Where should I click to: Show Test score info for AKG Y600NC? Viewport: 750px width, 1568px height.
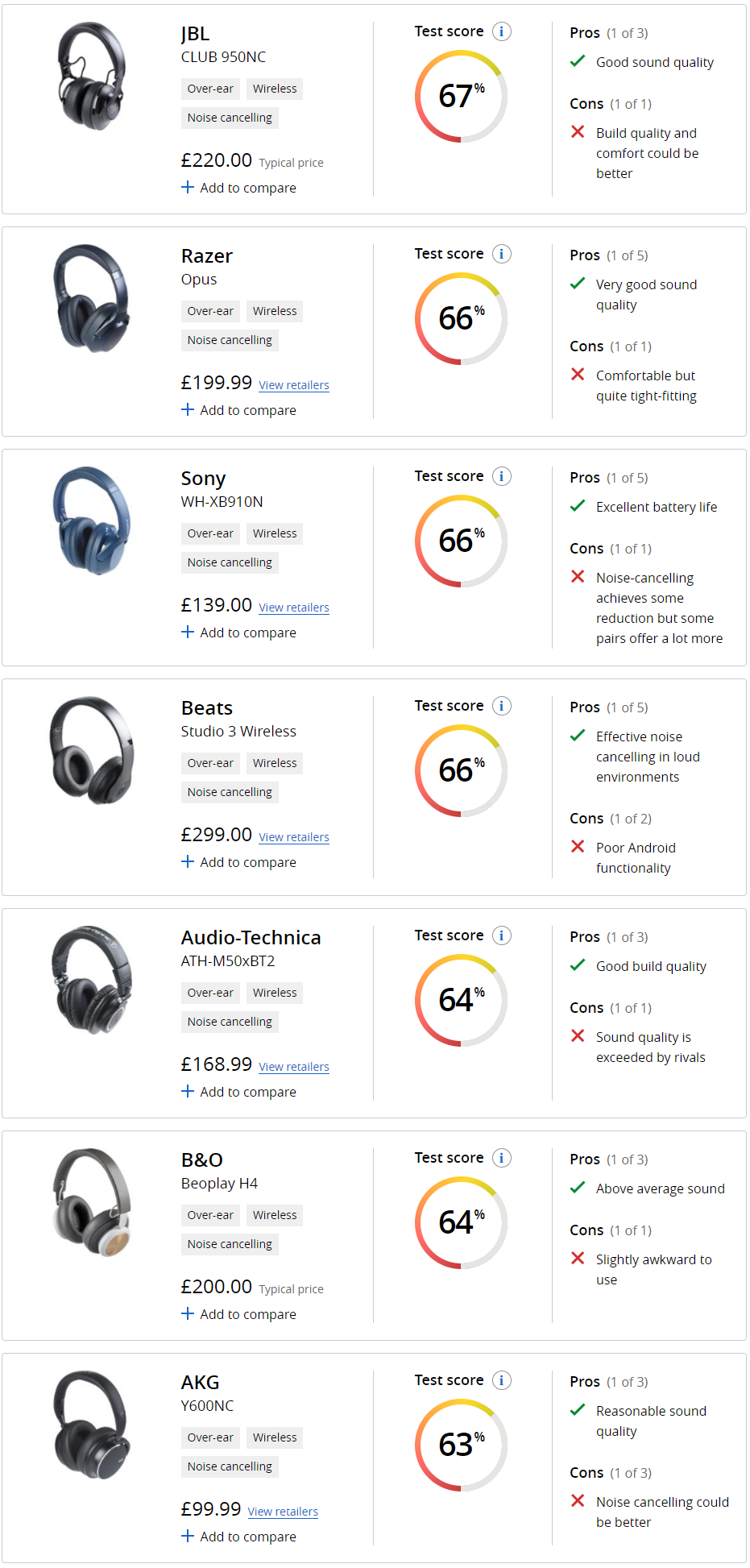502,1381
